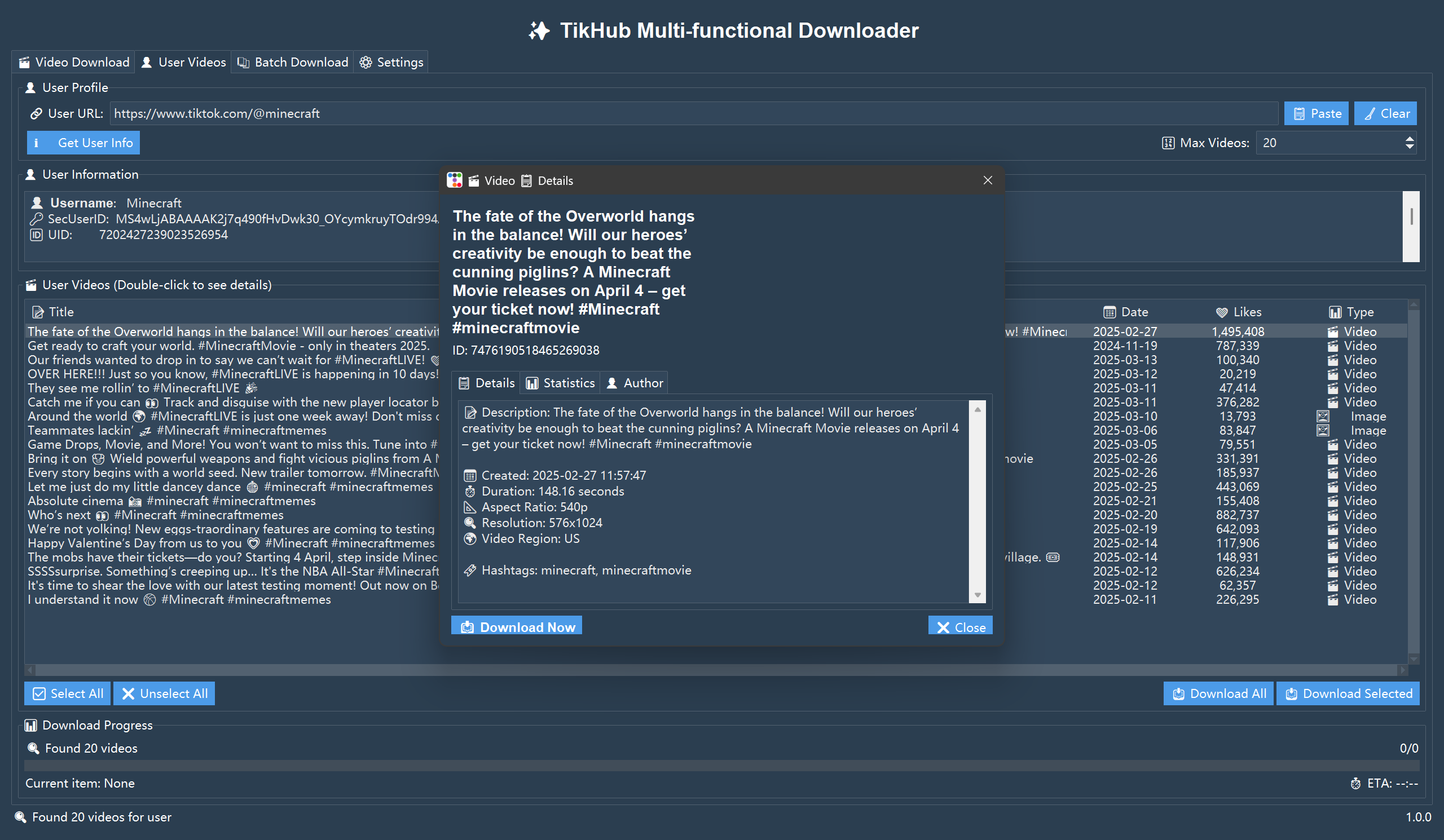Click Unselect All

coord(165,693)
